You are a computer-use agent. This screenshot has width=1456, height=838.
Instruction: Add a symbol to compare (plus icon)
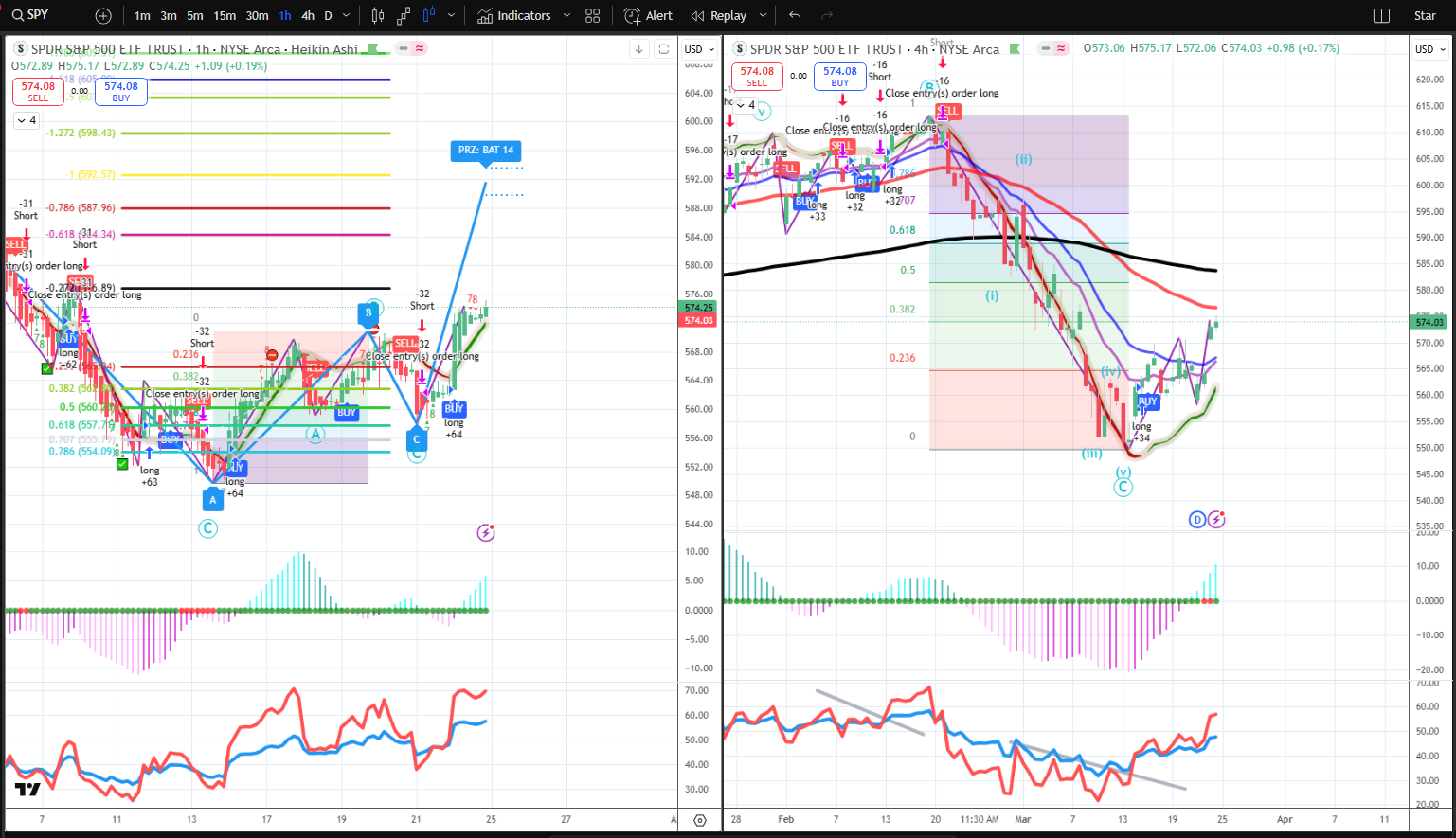103,16
